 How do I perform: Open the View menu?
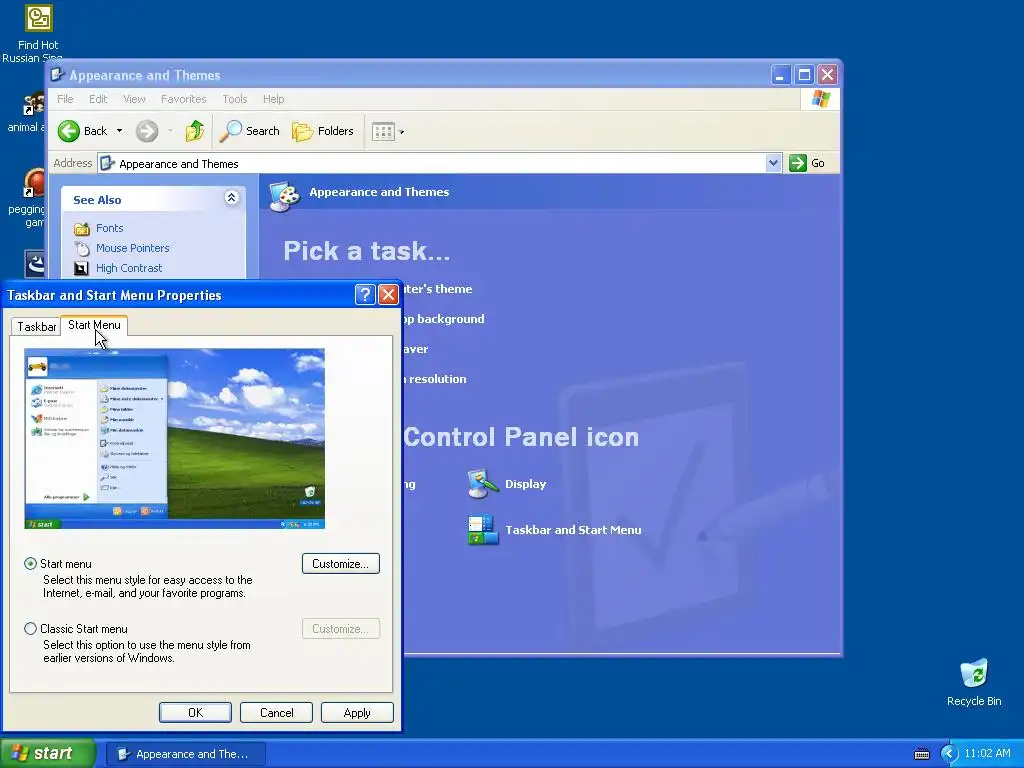click(134, 99)
